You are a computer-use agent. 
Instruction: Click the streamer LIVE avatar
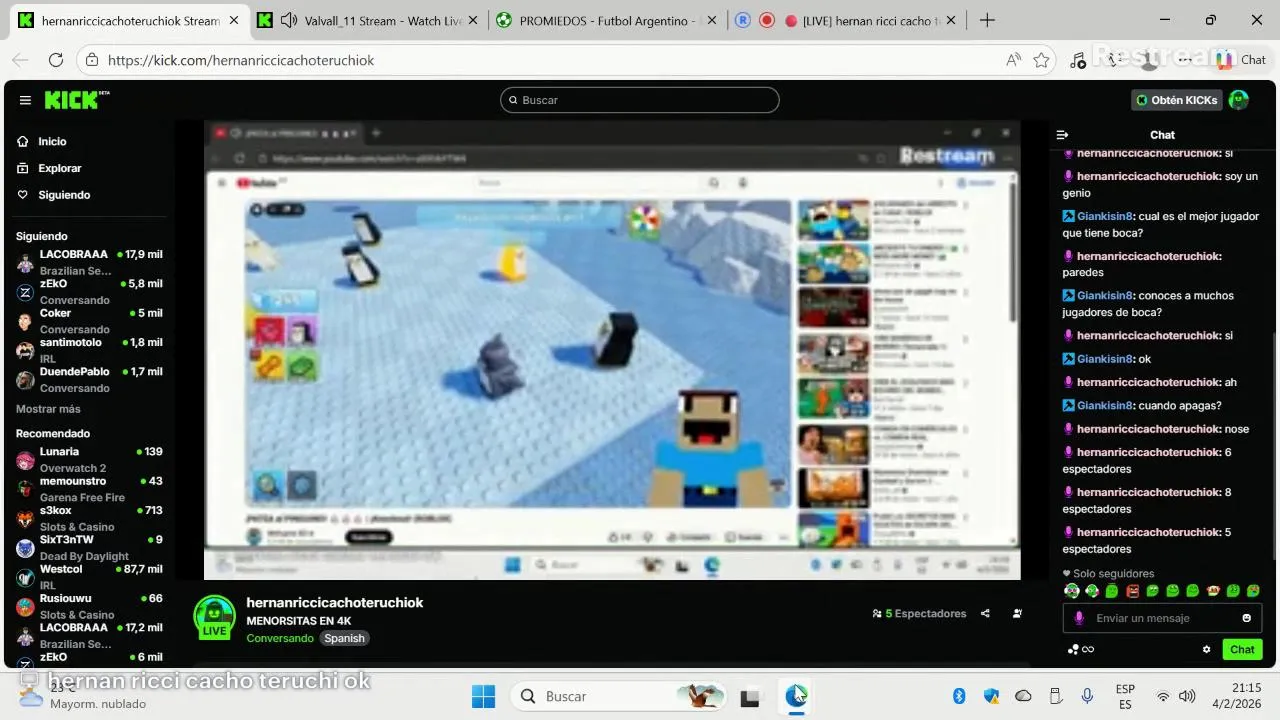pos(214,617)
